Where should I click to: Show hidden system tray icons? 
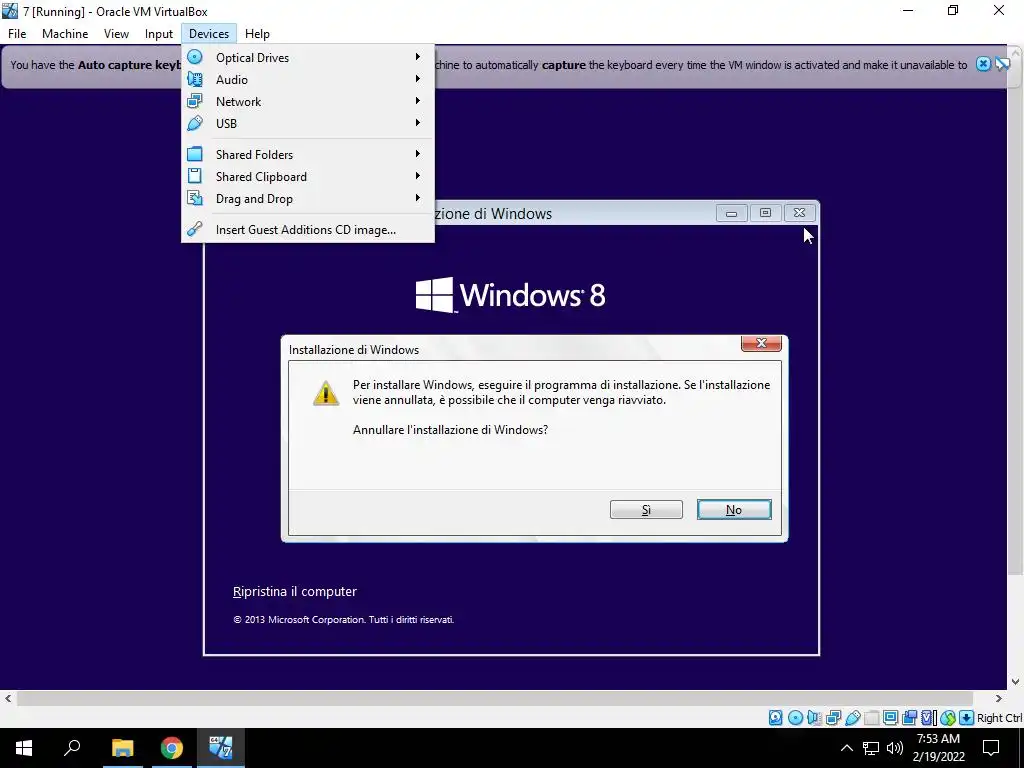(x=846, y=748)
